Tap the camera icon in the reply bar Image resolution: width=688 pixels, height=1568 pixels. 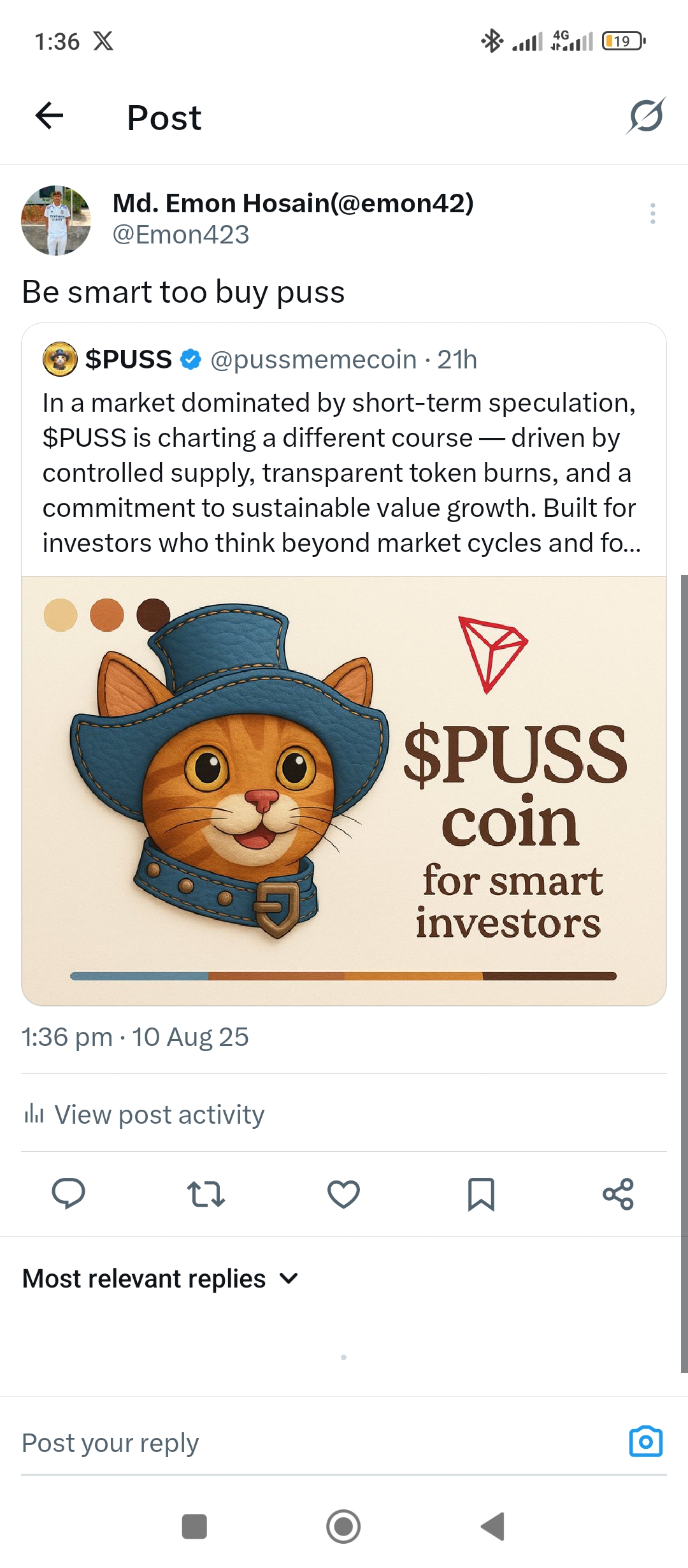[645, 1442]
